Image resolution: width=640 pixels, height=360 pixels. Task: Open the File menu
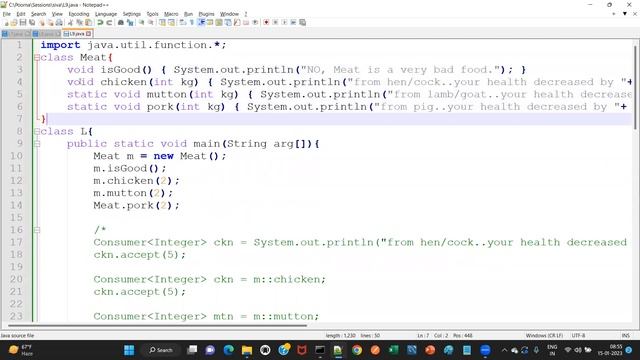[7, 14]
